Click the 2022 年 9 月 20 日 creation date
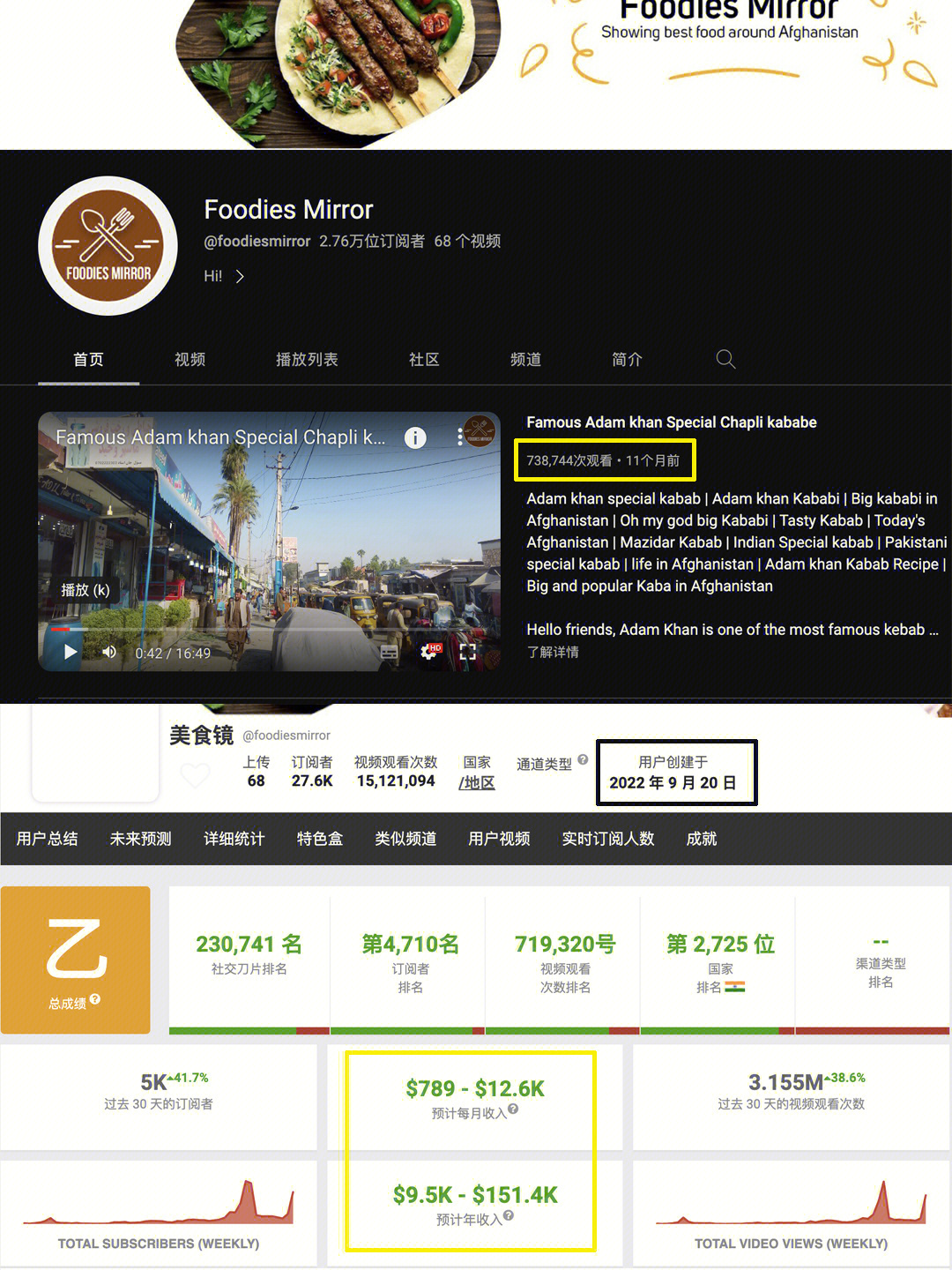 (x=673, y=782)
